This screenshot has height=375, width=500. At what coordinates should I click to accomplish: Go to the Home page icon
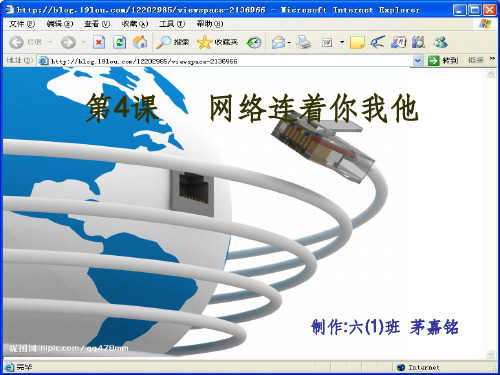(x=140, y=42)
